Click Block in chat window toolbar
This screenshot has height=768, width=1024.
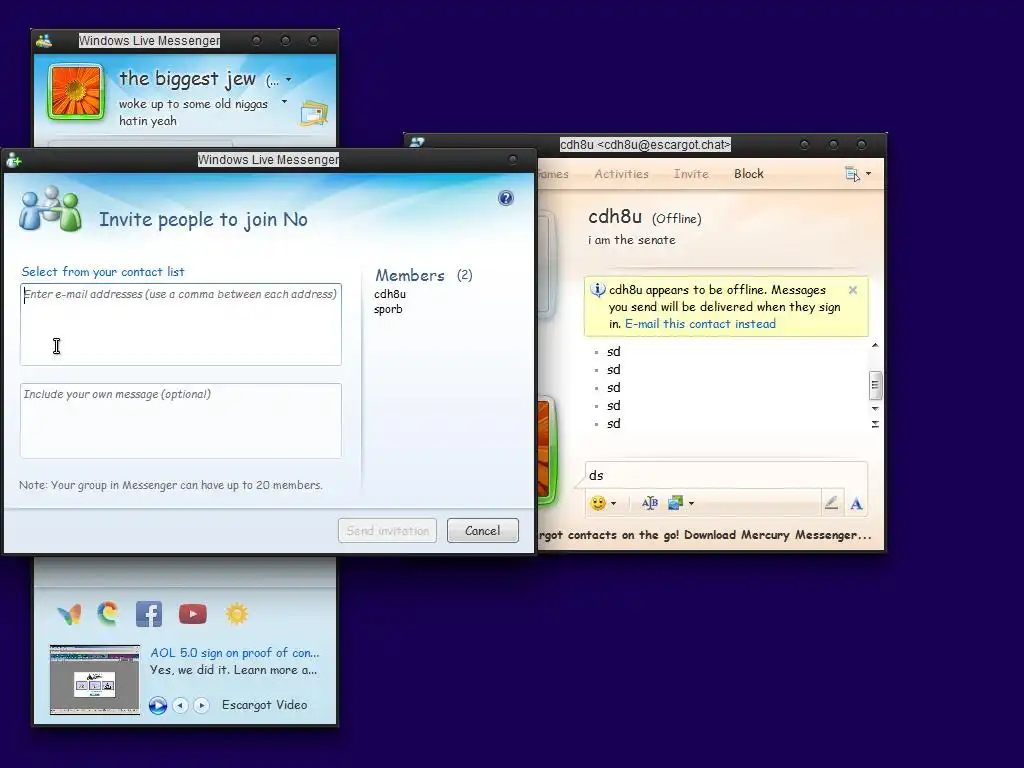tap(748, 174)
